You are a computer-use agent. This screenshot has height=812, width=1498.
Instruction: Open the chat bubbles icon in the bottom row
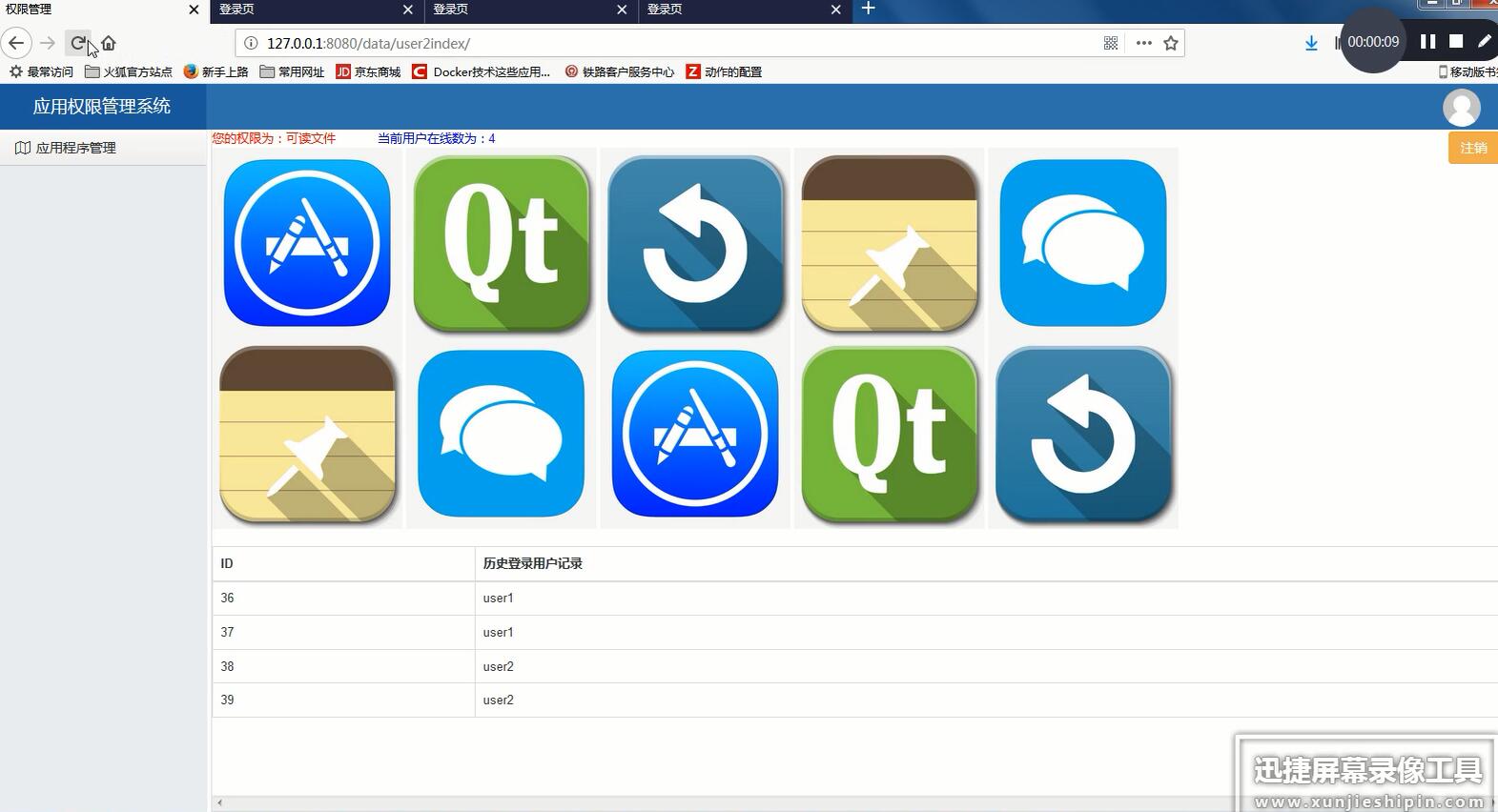[502, 434]
